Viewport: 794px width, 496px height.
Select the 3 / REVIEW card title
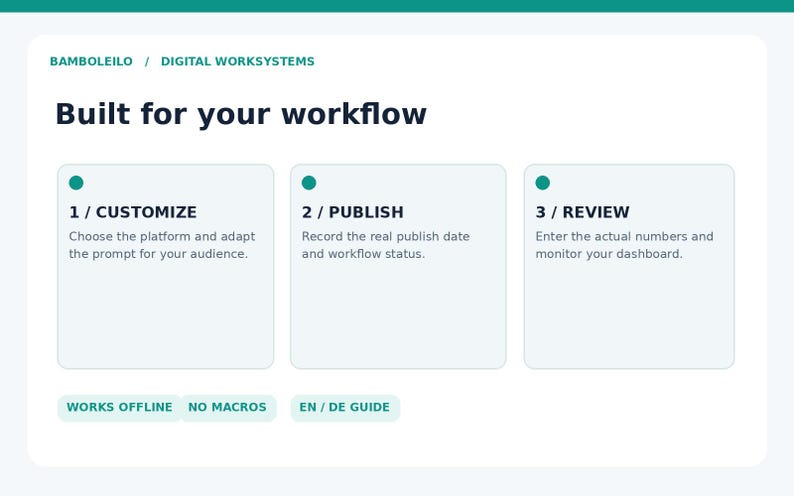tap(582, 212)
